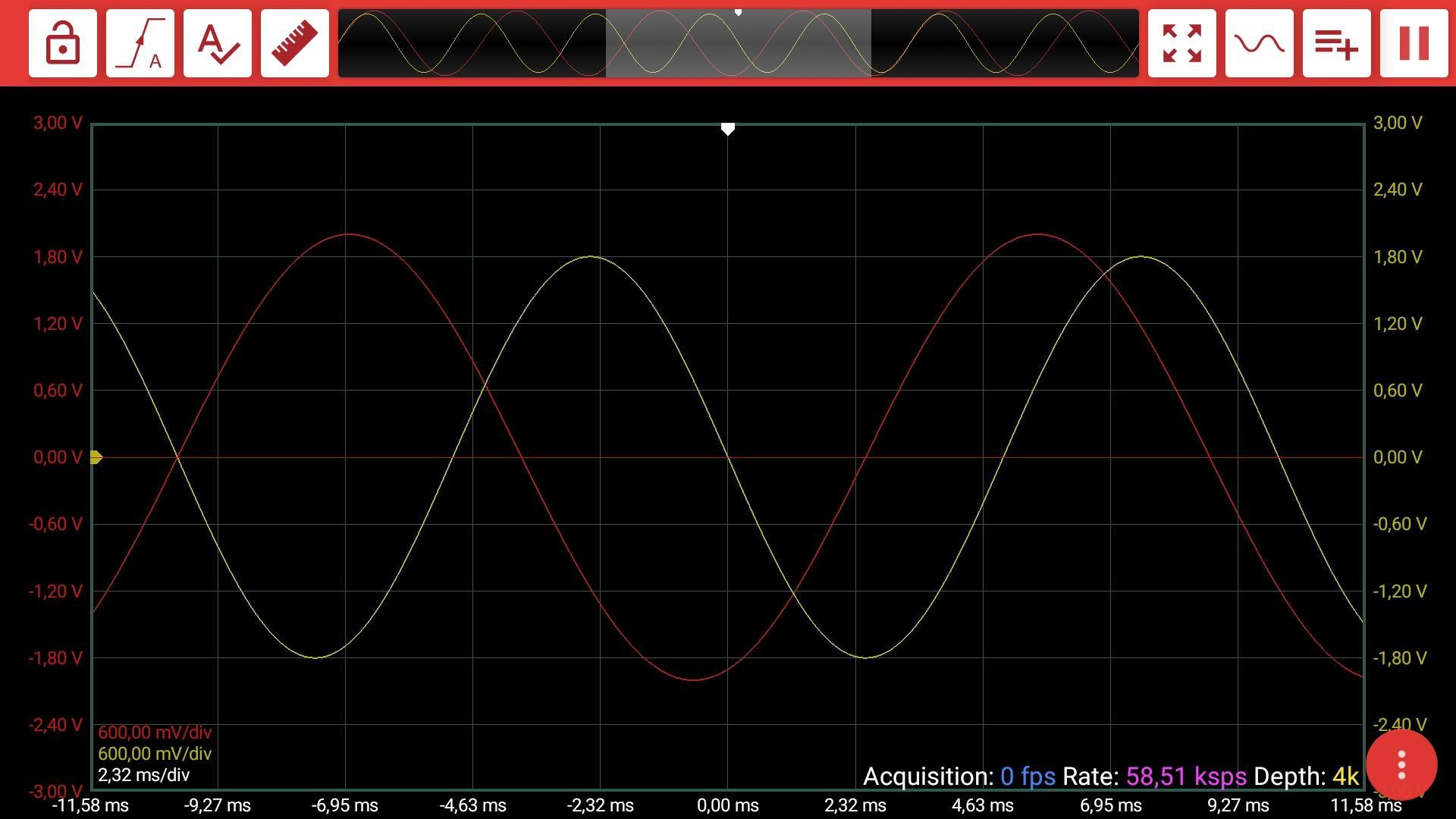Pause the waveform acquisition
This screenshot has height=819, width=1456.
[x=1414, y=43]
